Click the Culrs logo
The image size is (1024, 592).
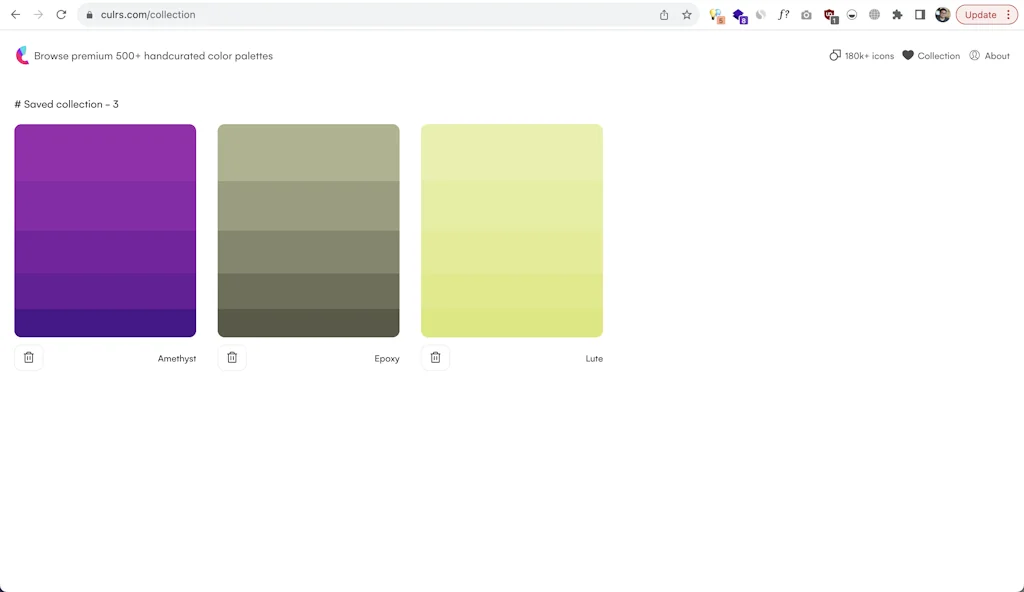click(20, 55)
